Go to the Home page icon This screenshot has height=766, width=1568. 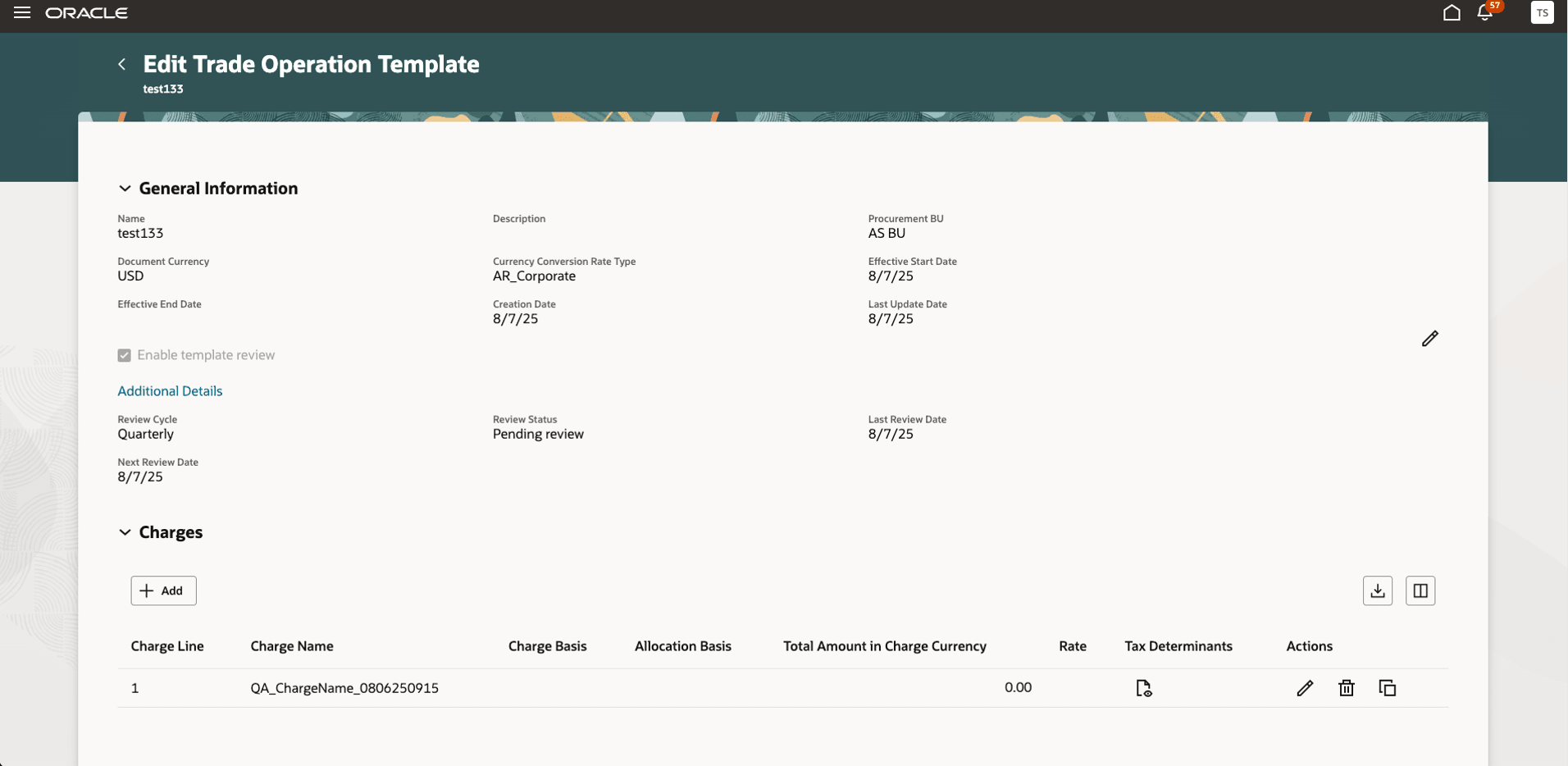coord(1452,12)
